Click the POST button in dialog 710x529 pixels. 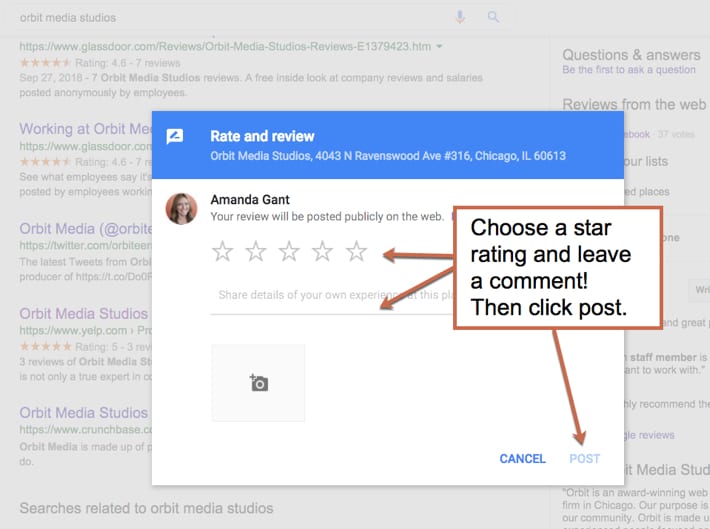click(585, 459)
